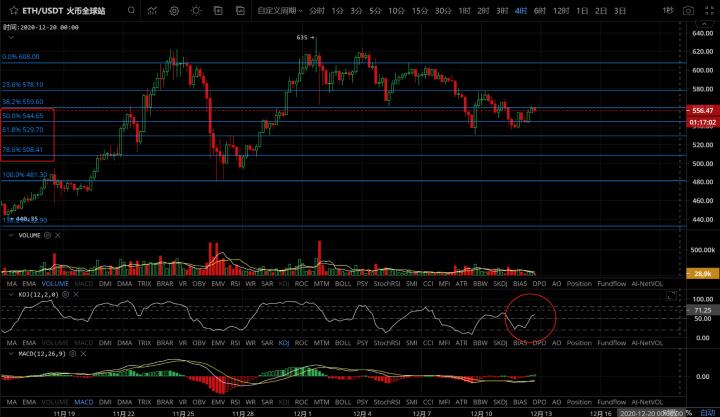Image resolution: width=720 pixels, height=417 pixels.
Task: Select EMA in the volume panel indicator row
Action: (x=29, y=284)
